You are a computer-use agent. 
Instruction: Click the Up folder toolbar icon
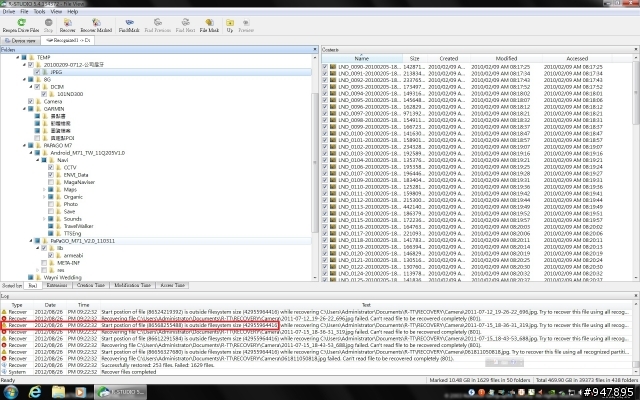pos(230,22)
